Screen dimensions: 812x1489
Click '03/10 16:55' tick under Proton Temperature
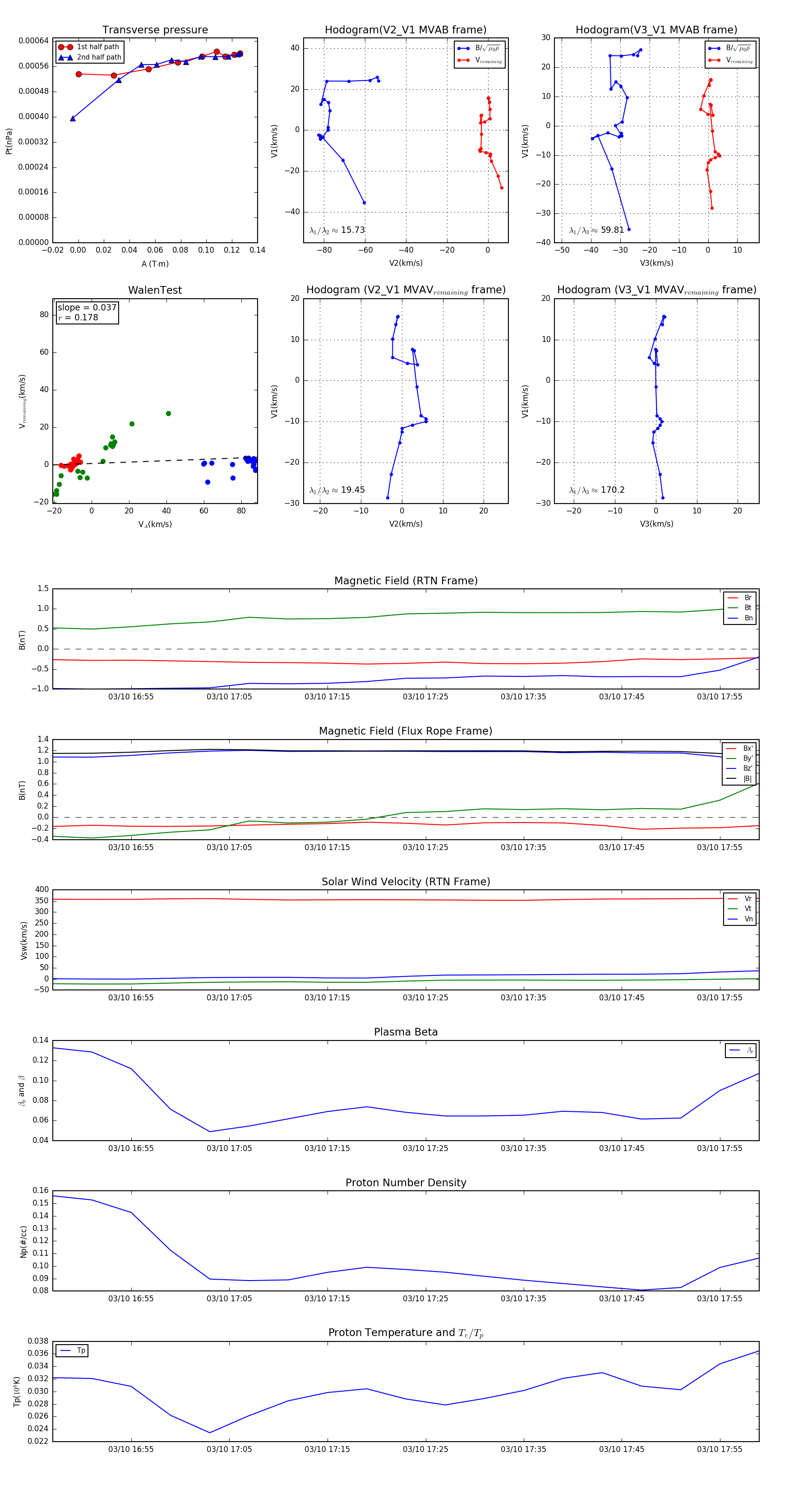tap(131, 1449)
